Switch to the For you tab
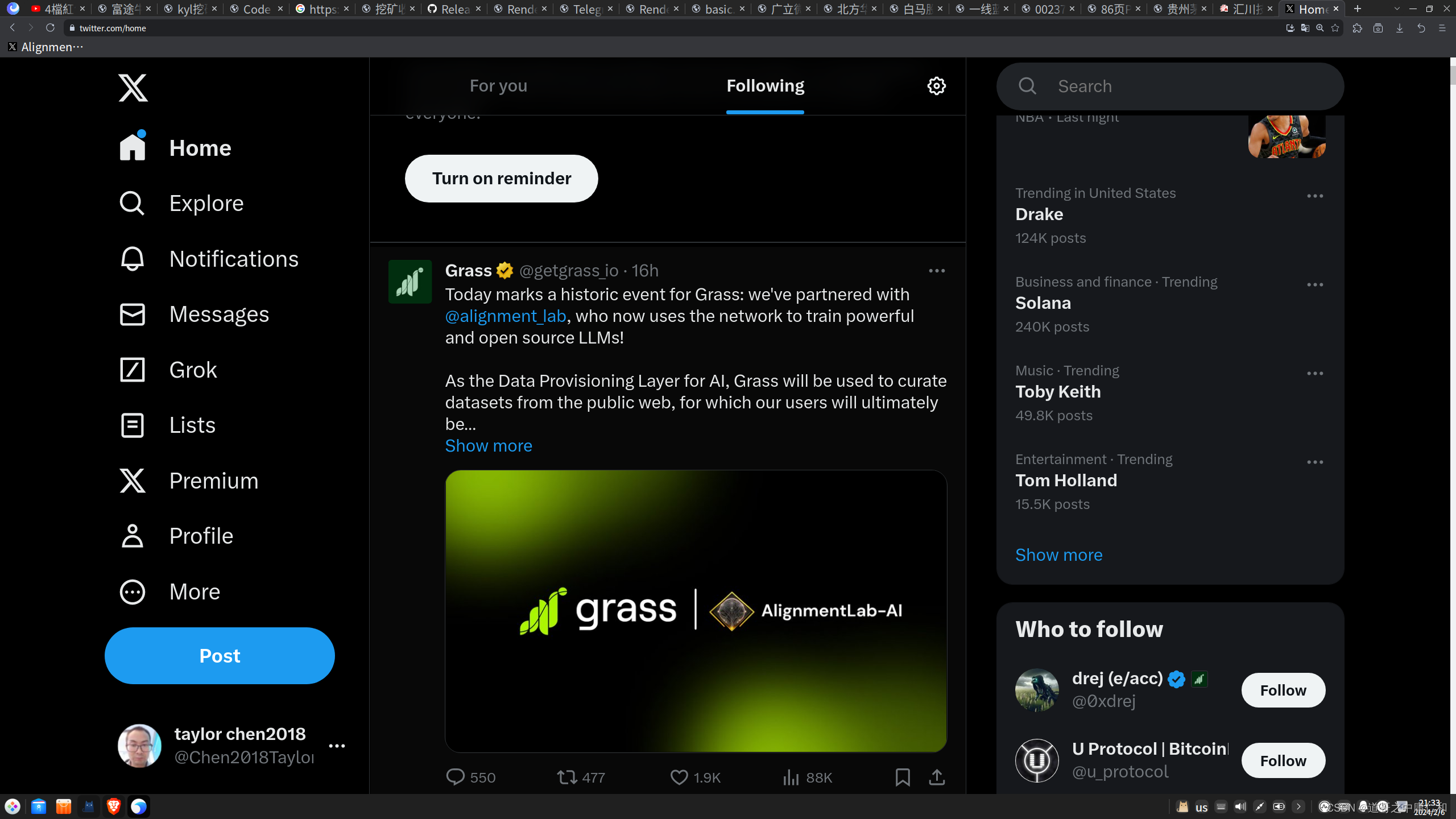 tap(498, 86)
